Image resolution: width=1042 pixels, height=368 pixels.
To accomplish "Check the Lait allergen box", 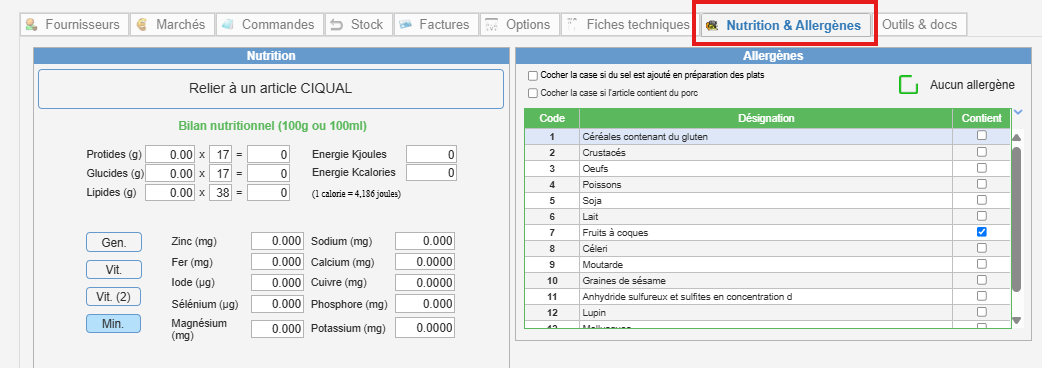I will 982,216.
